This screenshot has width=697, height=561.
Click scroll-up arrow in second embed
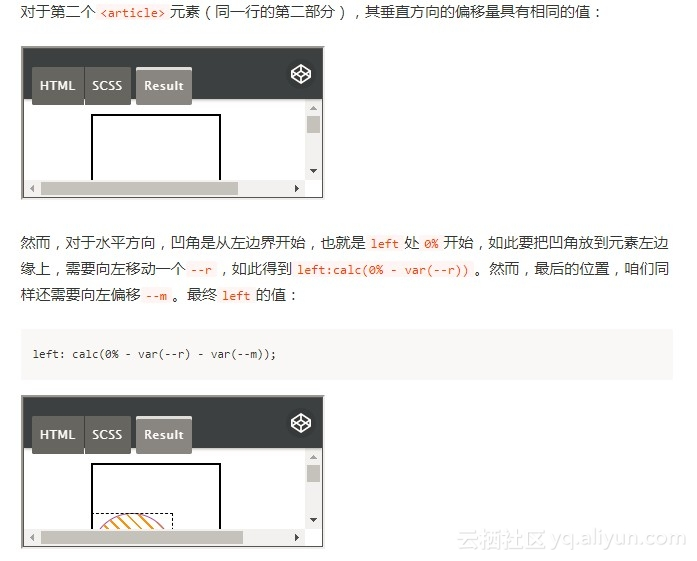click(x=313, y=457)
